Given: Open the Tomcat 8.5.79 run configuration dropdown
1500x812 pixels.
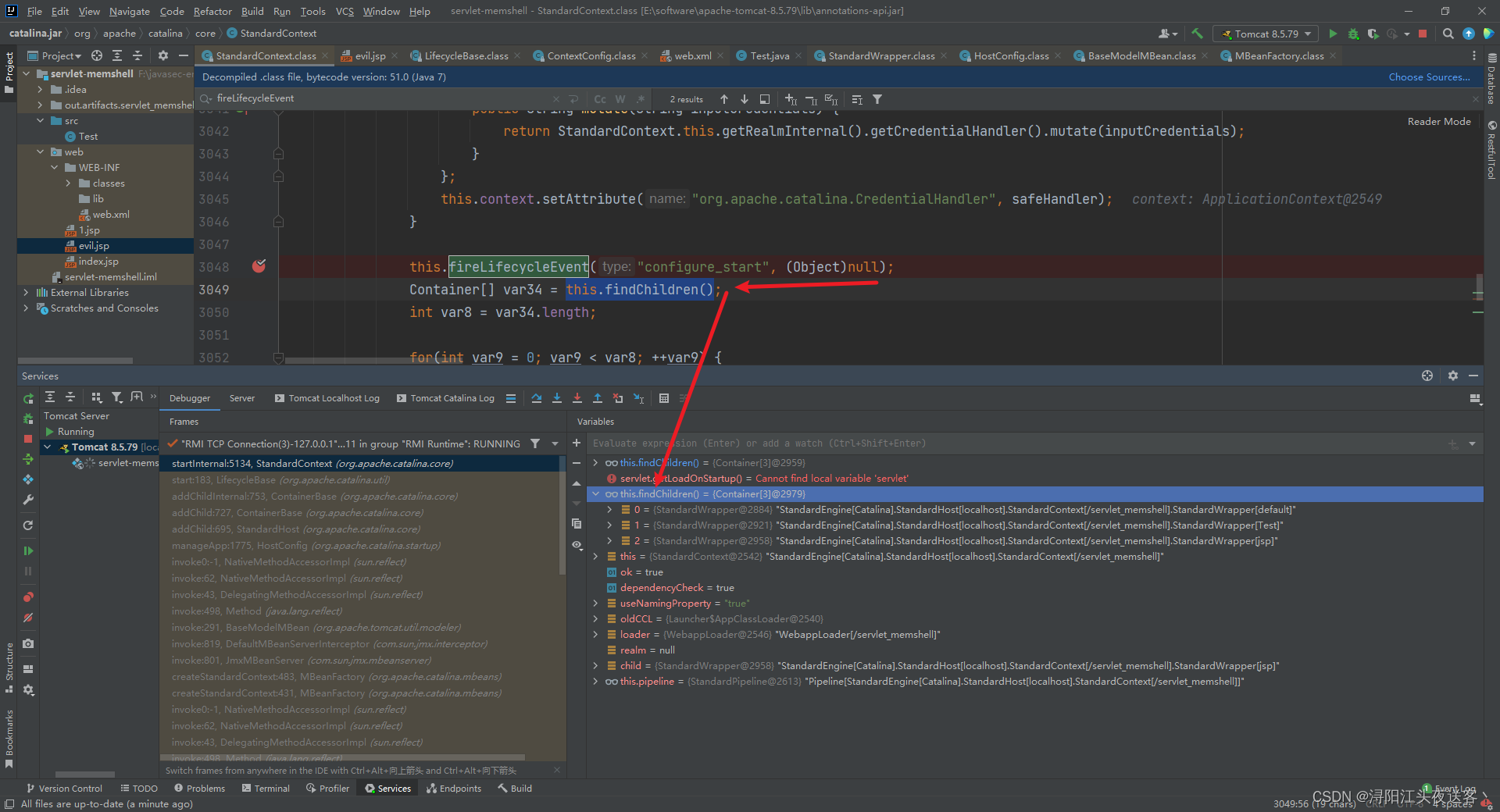Looking at the screenshot, I should coord(1266,34).
